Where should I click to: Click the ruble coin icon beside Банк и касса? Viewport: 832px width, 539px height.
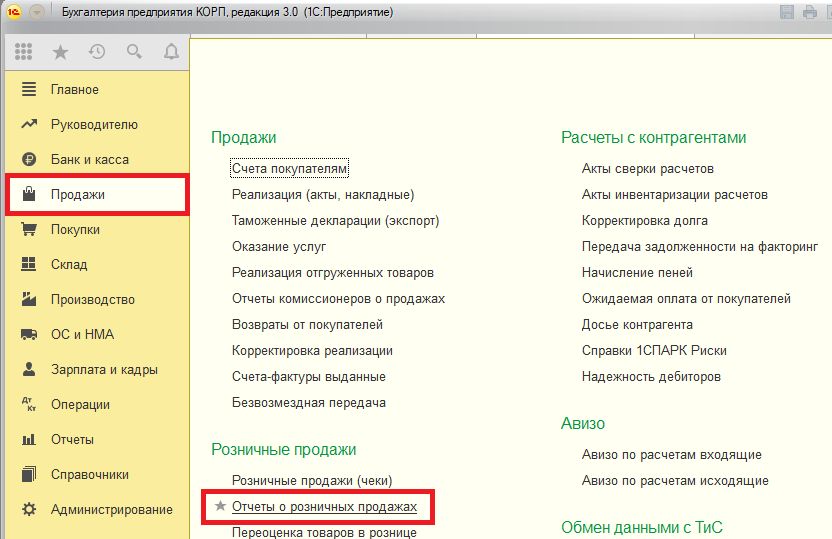click(x=29, y=159)
